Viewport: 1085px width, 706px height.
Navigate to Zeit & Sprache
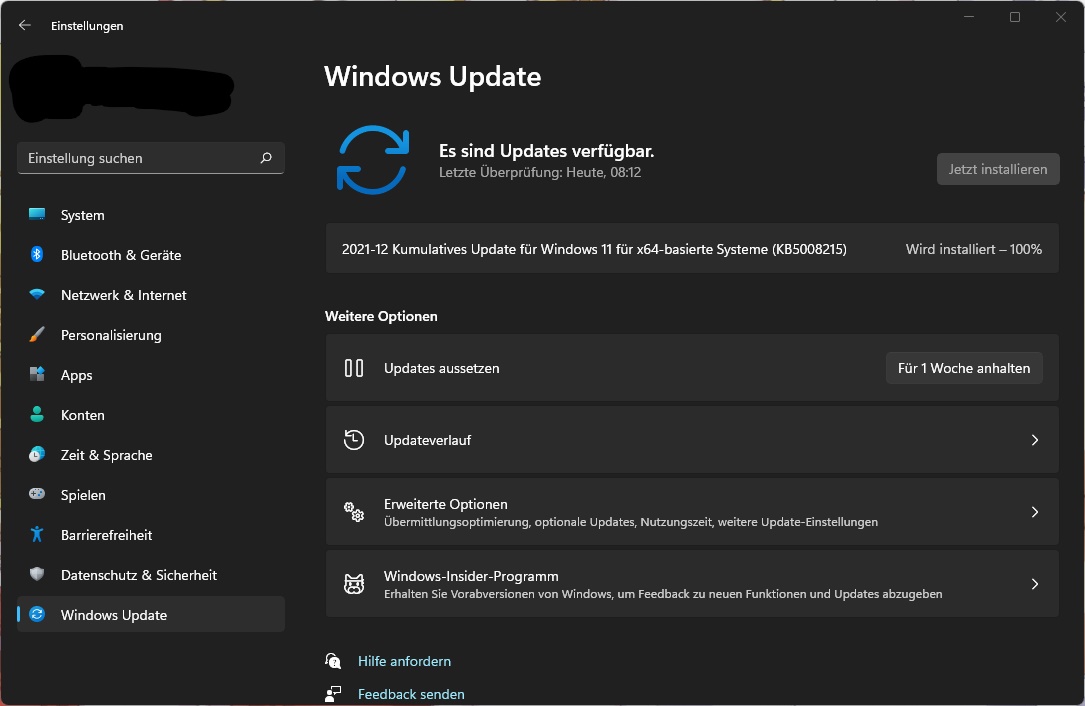click(x=151, y=455)
